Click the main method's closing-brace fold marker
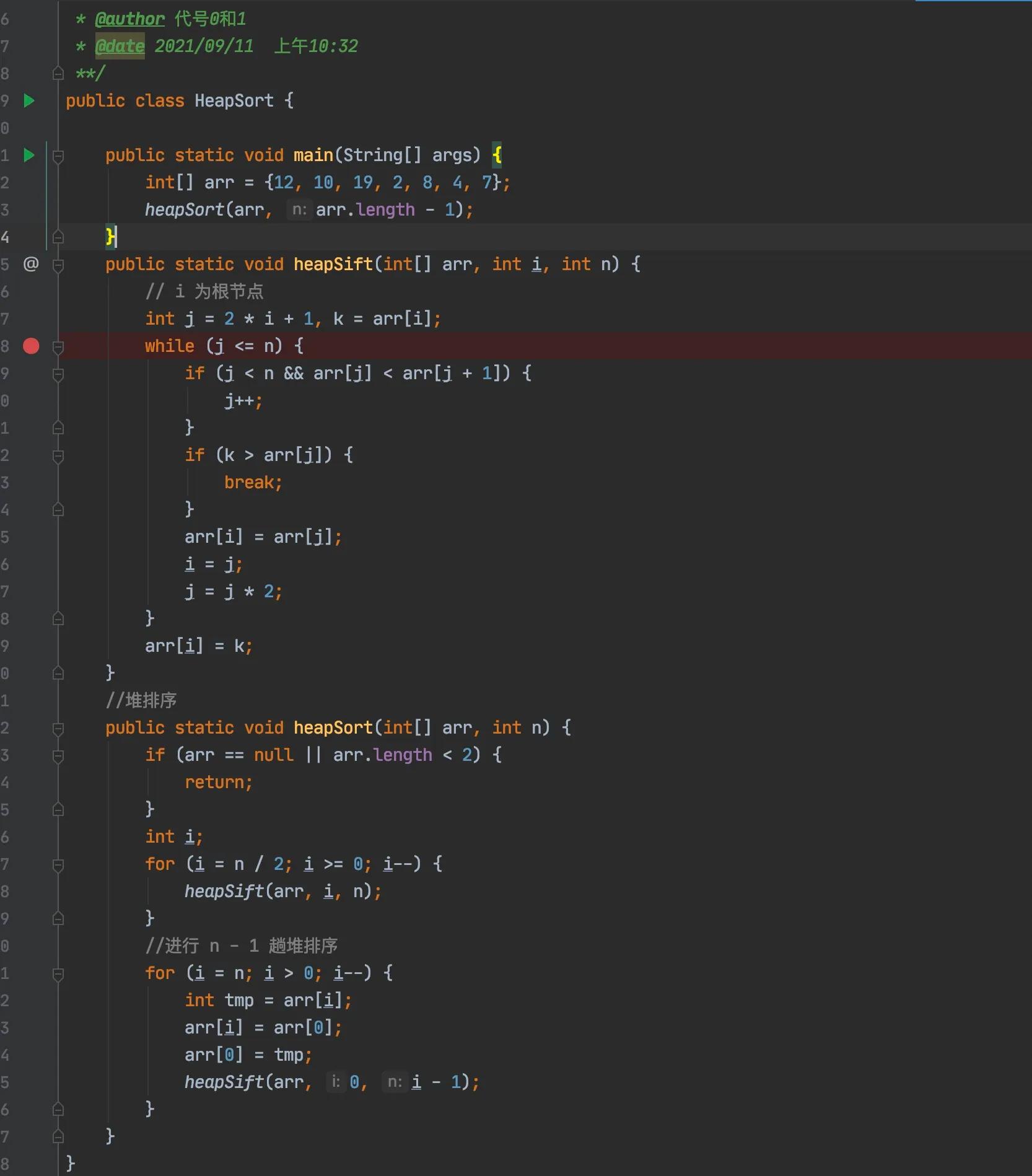 tap(58, 237)
